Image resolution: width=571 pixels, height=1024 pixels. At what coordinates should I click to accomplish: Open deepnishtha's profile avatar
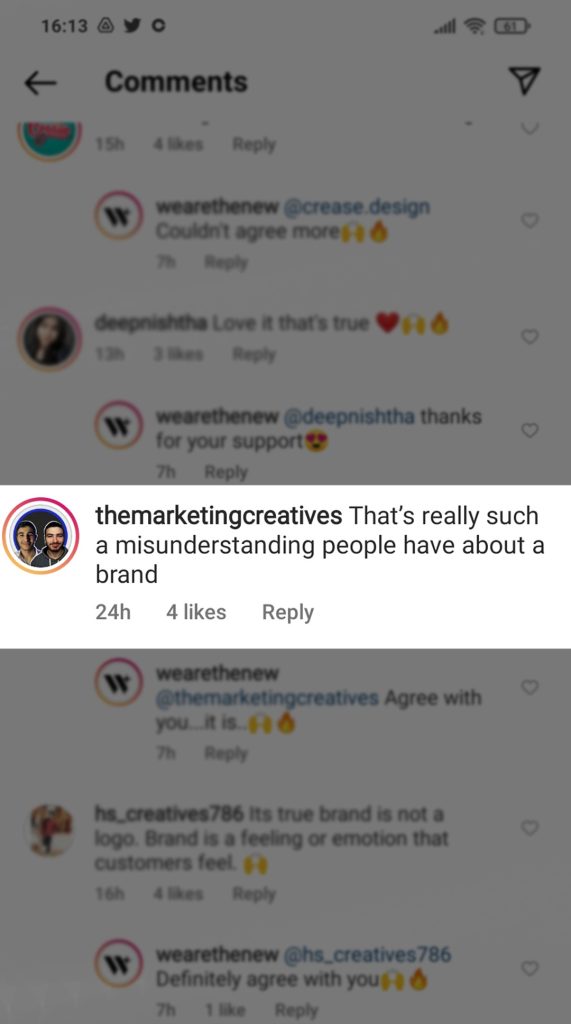[x=49, y=339]
